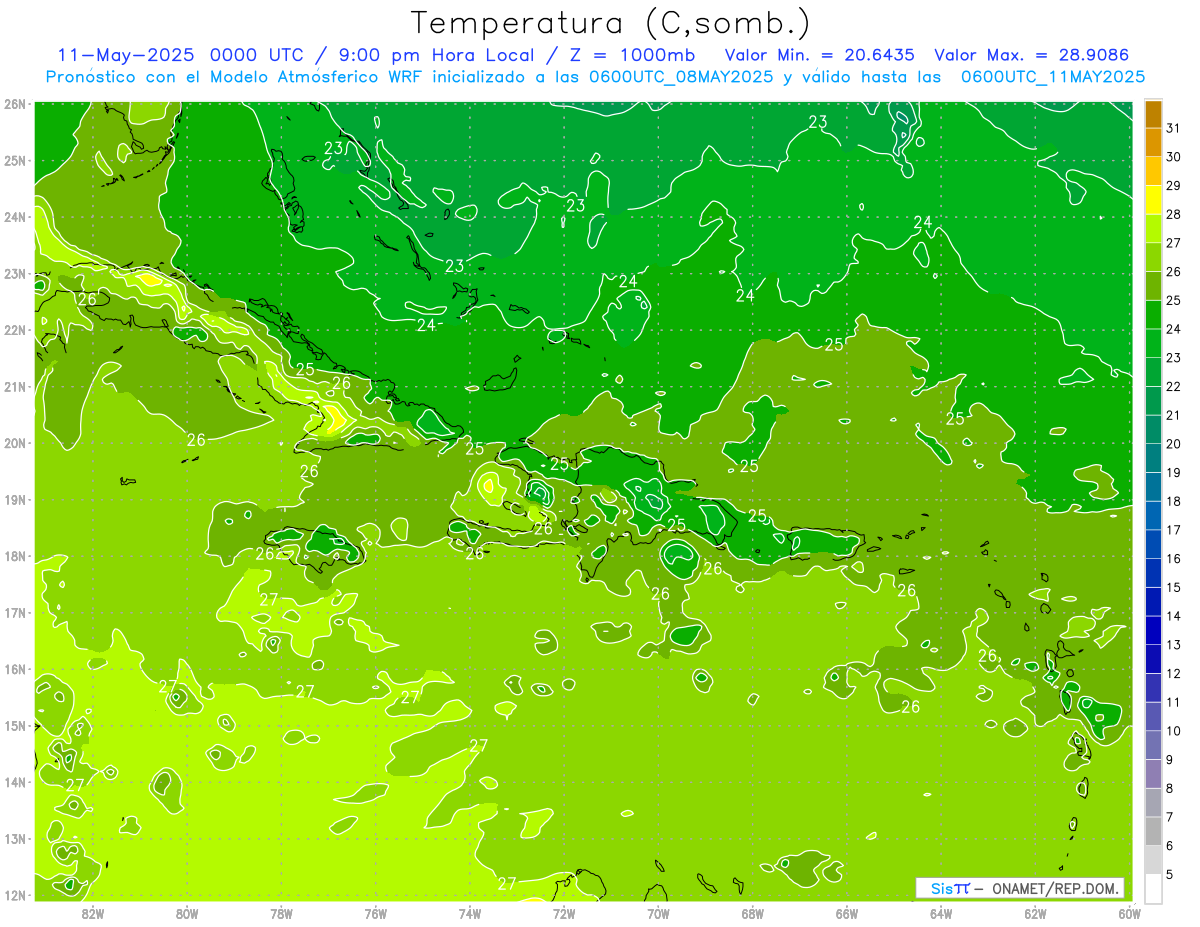
Task: Click the color legend value "20"
Action: [x=1173, y=444]
